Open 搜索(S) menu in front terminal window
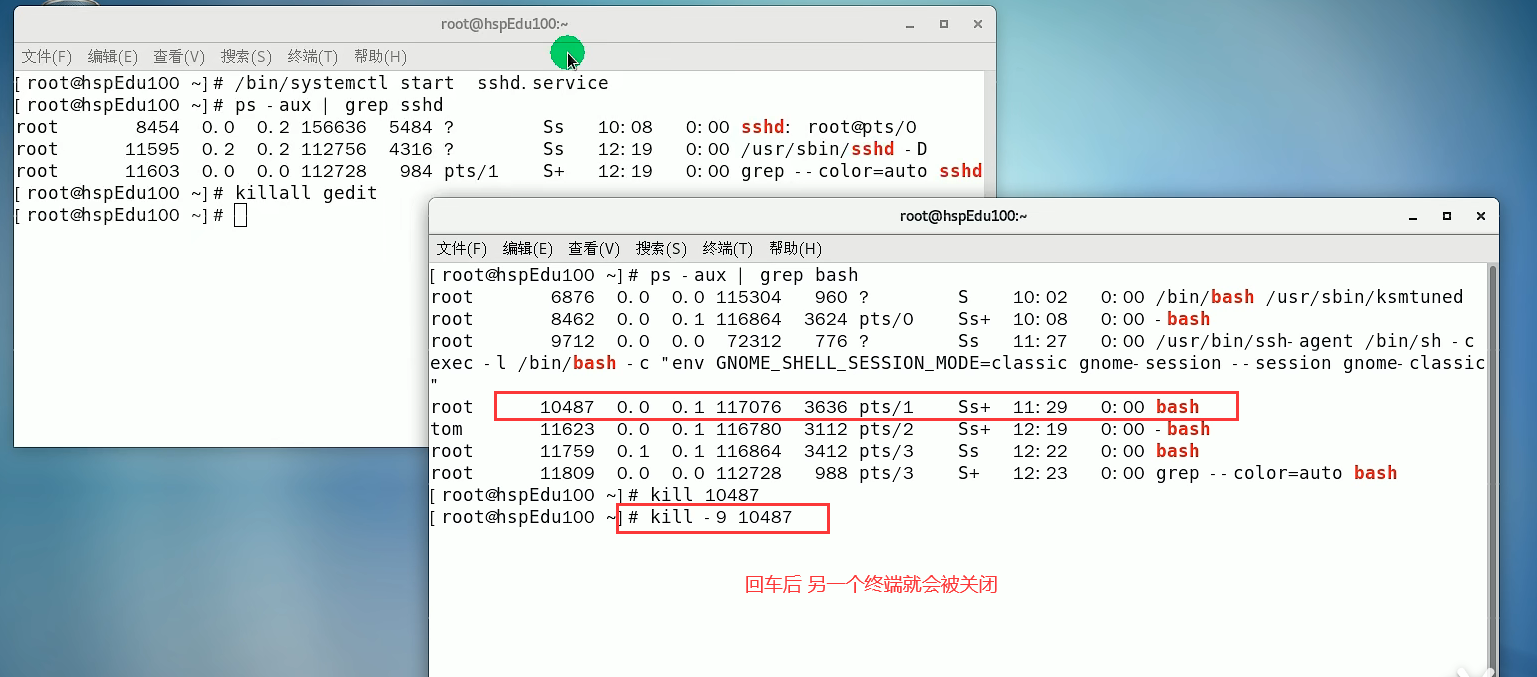 coord(661,249)
